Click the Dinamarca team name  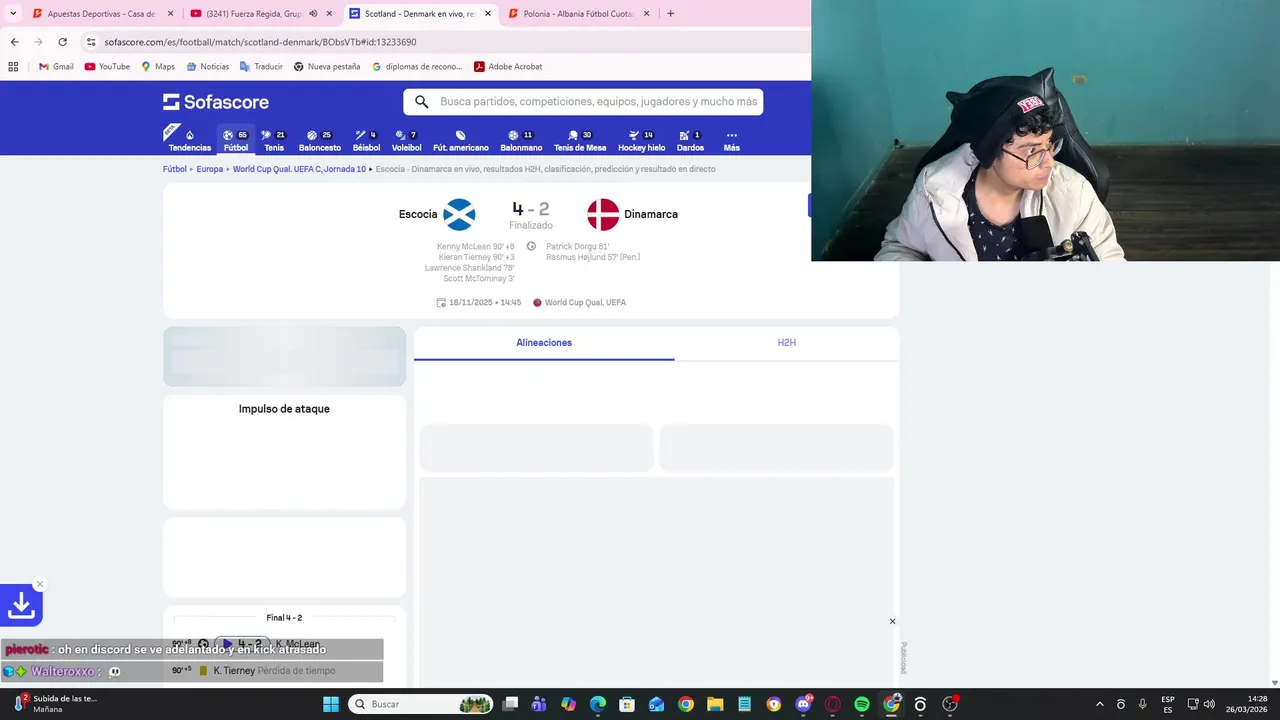click(x=651, y=214)
